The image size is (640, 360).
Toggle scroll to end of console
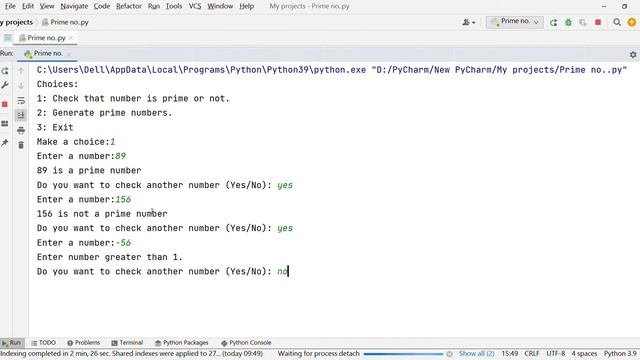(21, 116)
